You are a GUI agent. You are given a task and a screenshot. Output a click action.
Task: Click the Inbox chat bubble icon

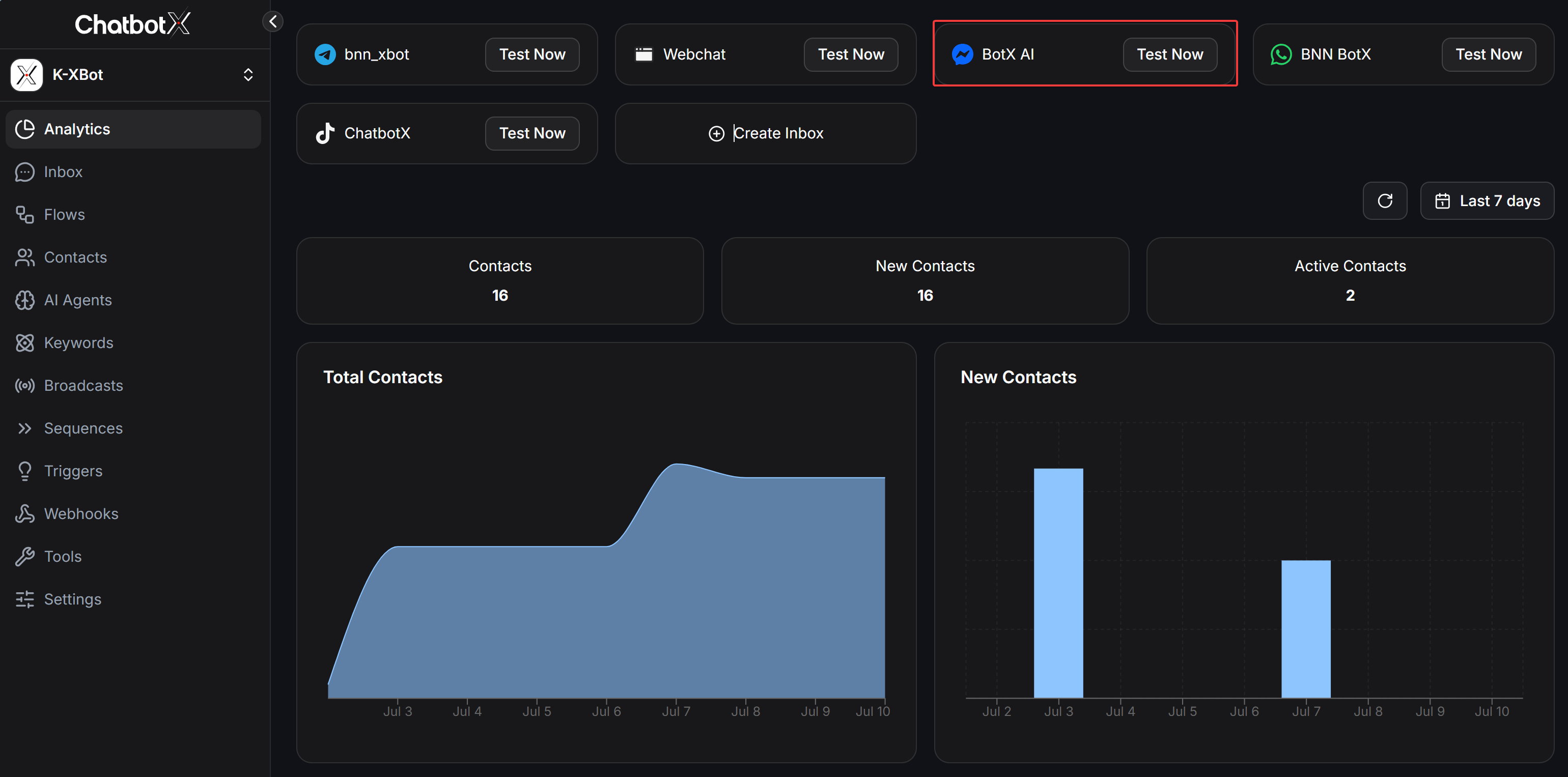pos(25,172)
